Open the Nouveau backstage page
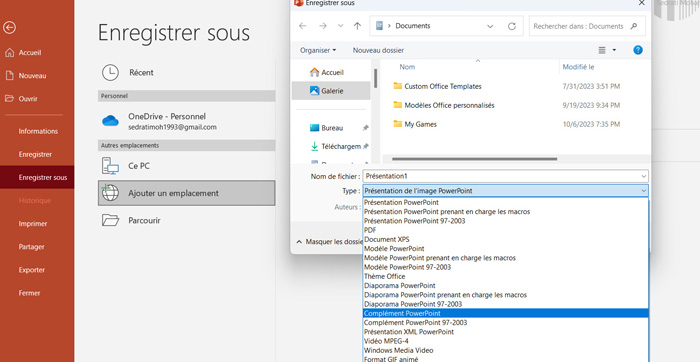The height and width of the screenshot is (362, 700). [x=32, y=76]
